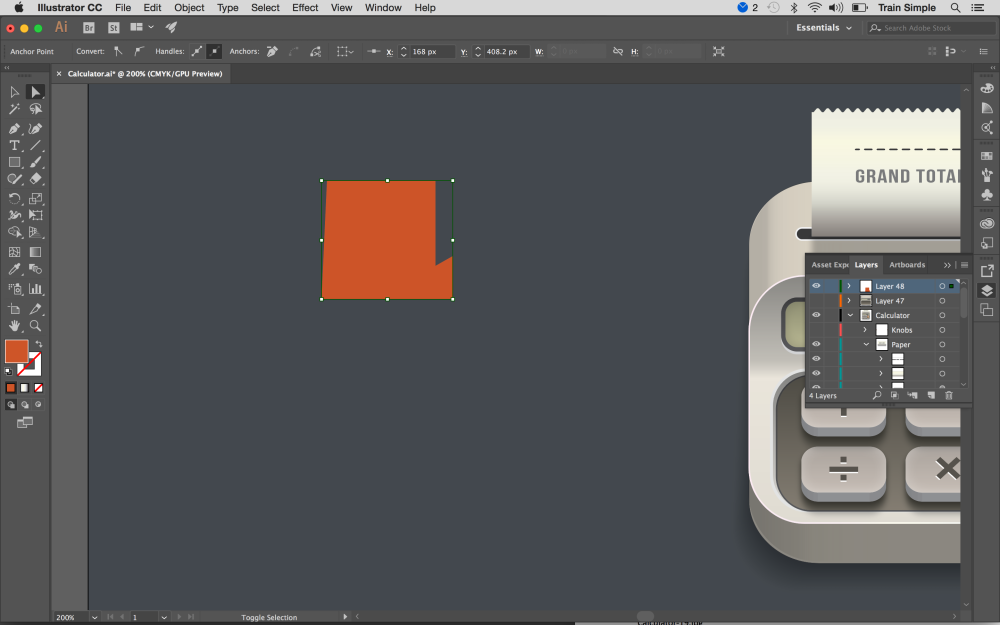
Task: Click the Fill color swatch
Action: coord(16,351)
